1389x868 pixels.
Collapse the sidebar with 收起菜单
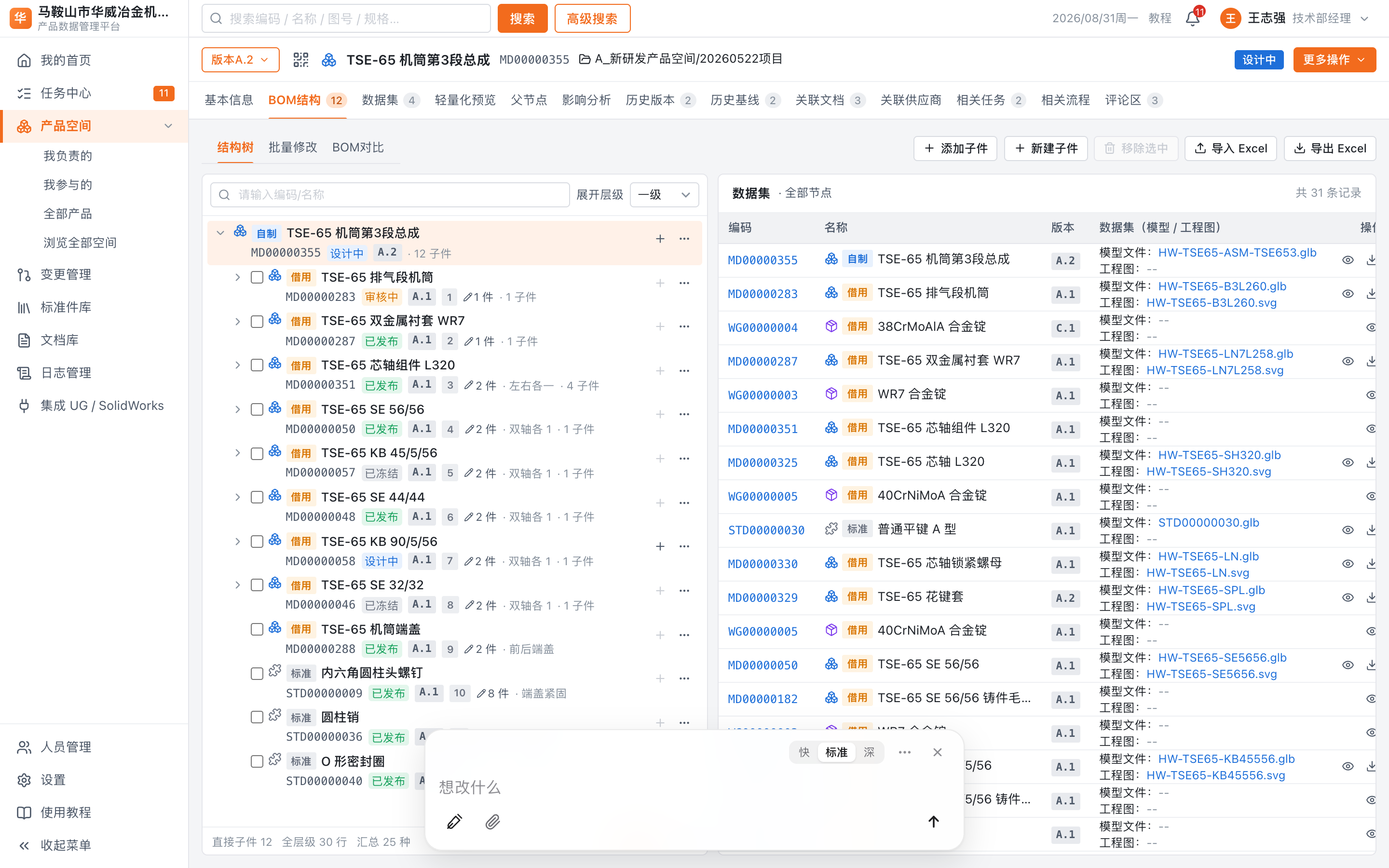(94, 845)
